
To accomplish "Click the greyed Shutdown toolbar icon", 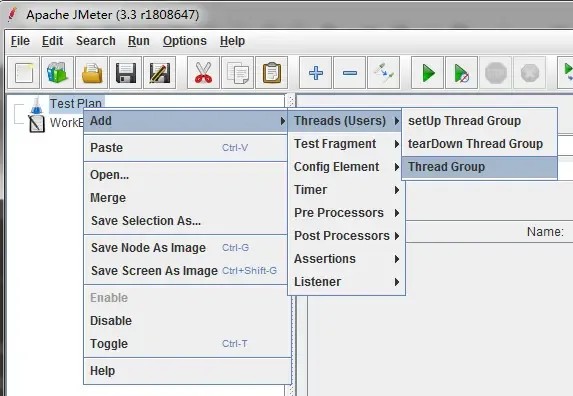I will click(530, 73).
